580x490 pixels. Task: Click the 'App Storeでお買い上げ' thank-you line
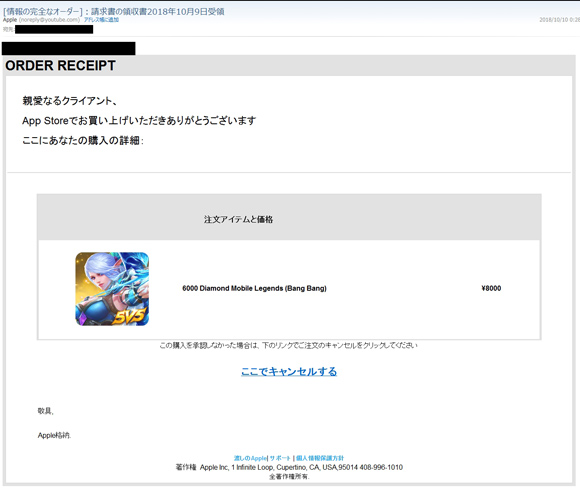point(139,121)
